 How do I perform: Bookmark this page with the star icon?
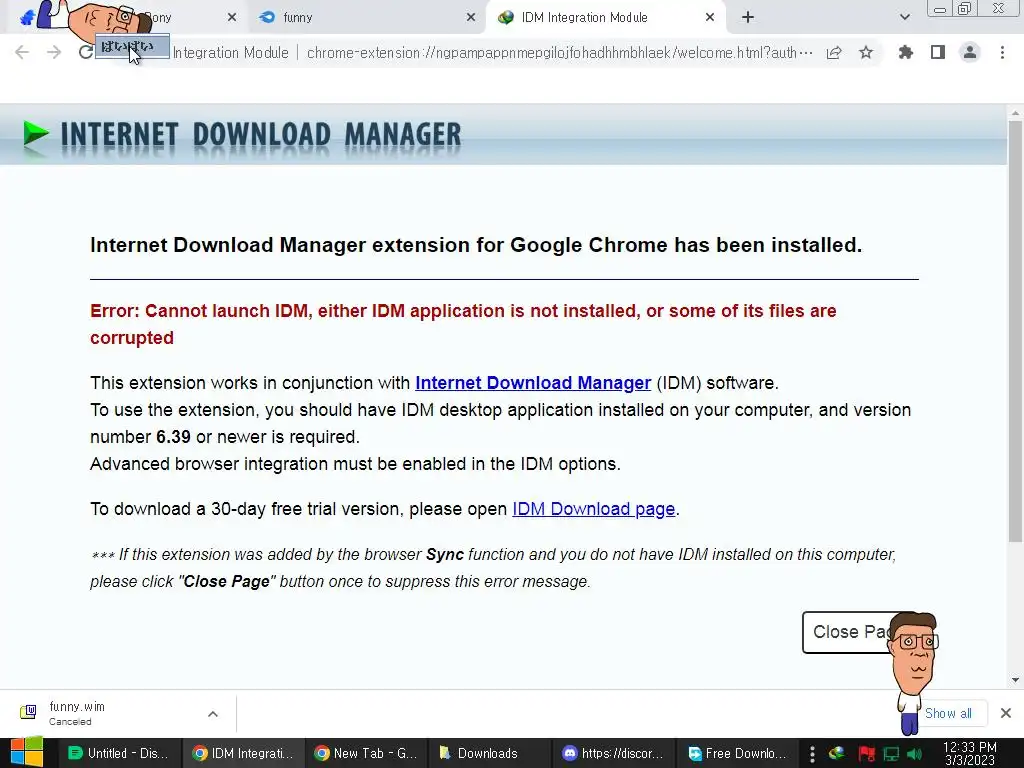(x=866, y=52)
